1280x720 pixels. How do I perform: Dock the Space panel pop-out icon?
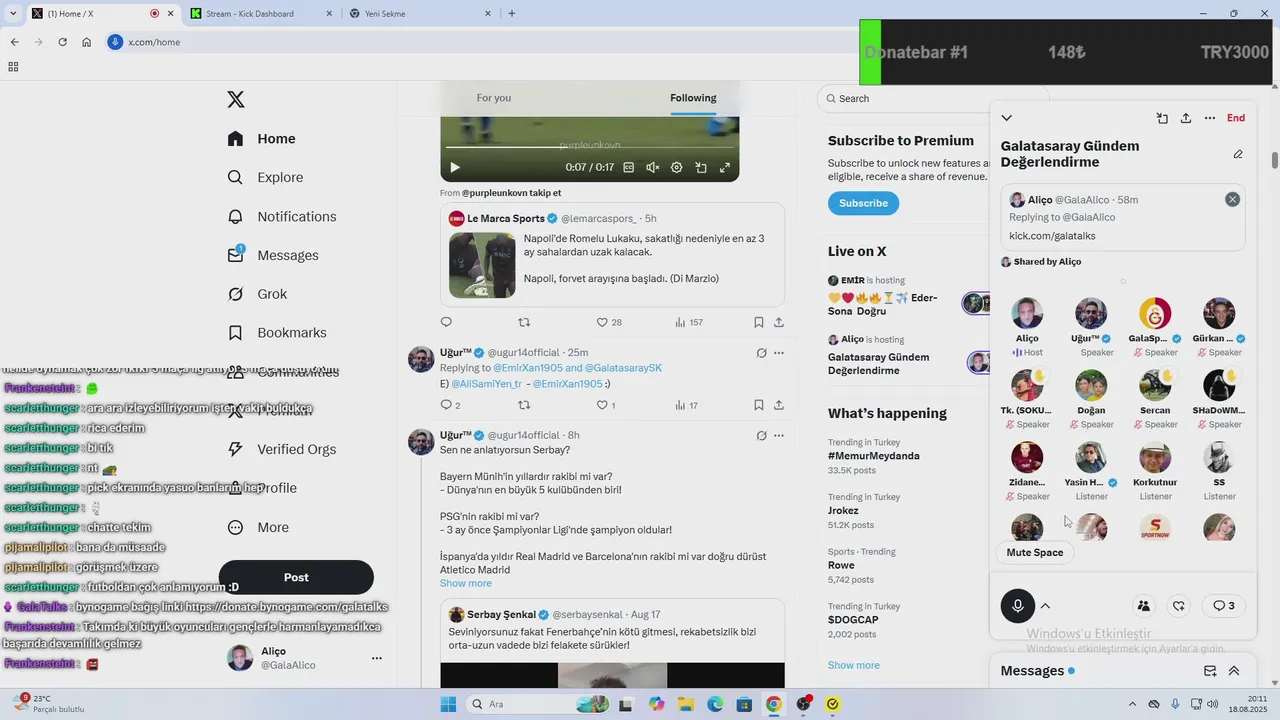(1162, 118)
